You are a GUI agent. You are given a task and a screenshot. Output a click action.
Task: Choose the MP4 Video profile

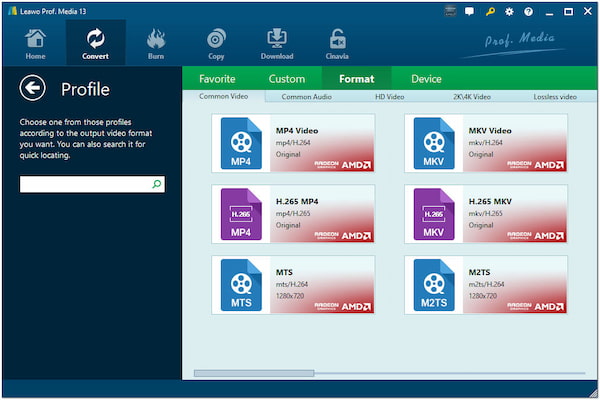[294, 143]
